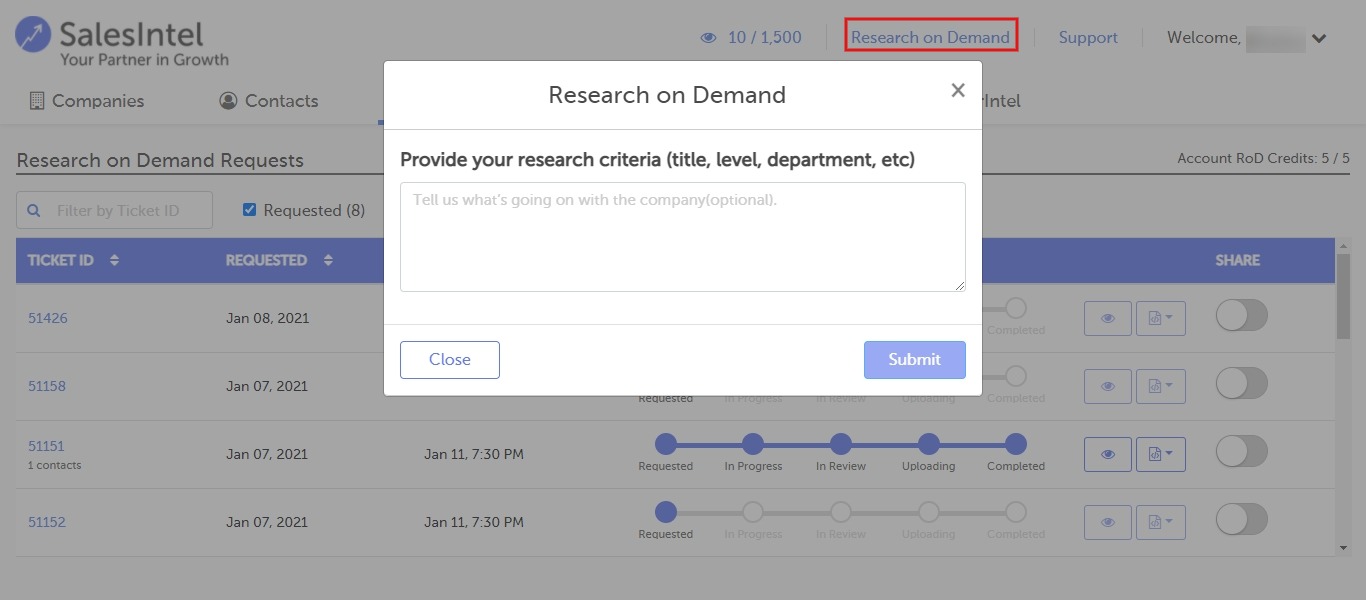Click "Jan 11, 7:30 PM" in ticket 51151 row
Screen dimensions: 1366x600
(x=474, y=454)
